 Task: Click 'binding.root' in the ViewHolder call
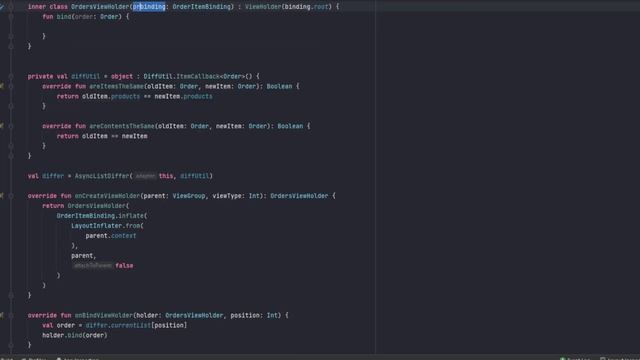307,7
